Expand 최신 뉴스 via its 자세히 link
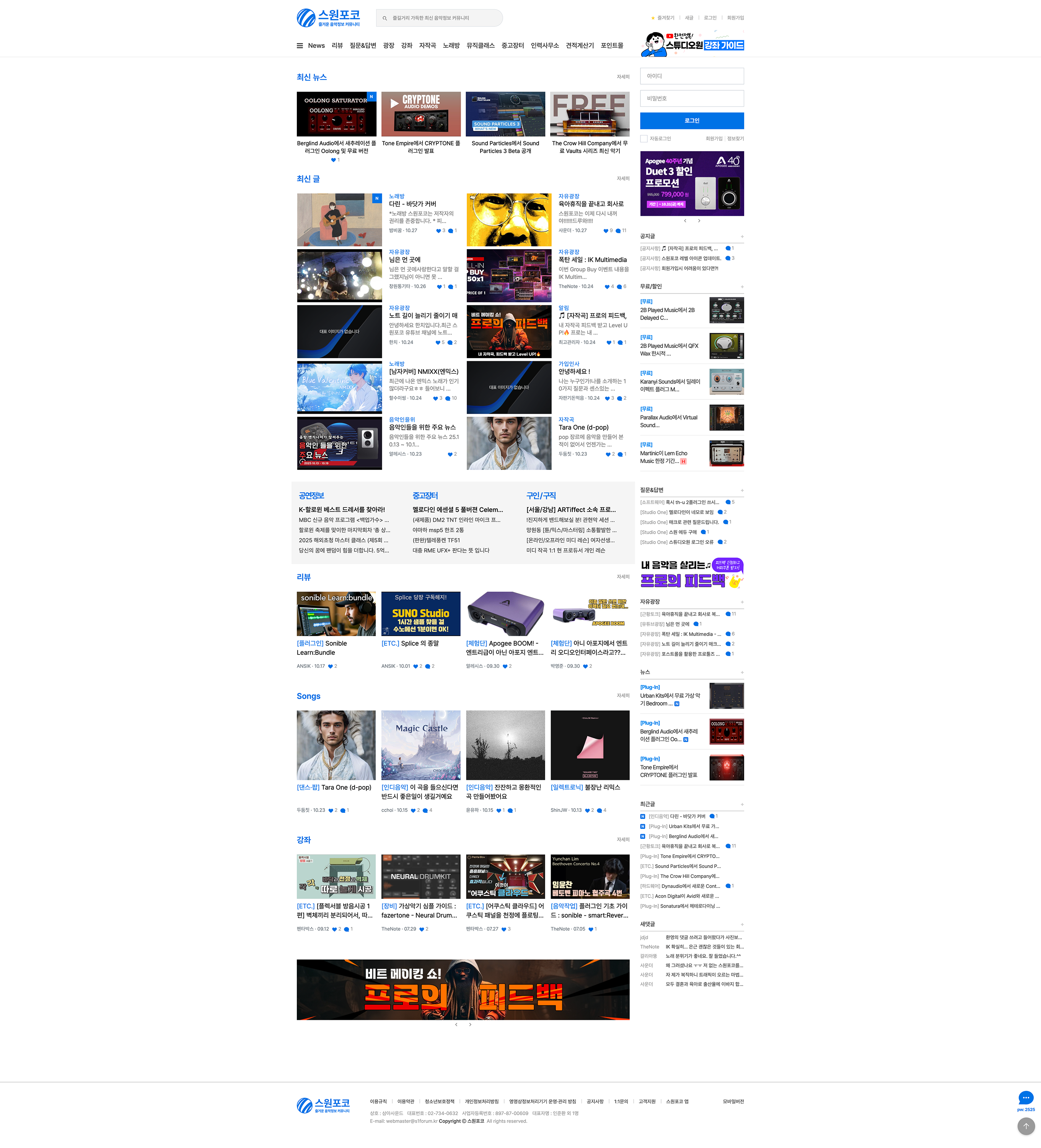 623,77
